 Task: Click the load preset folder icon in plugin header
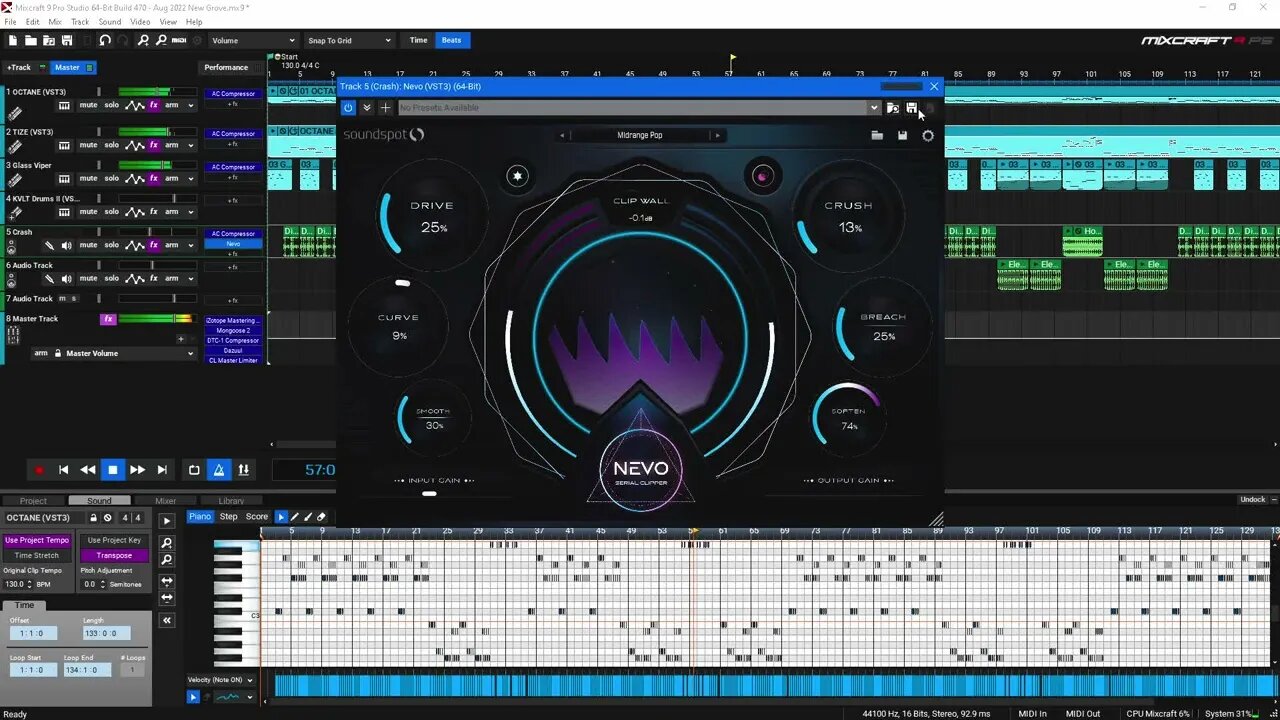[x=893, y=108]
